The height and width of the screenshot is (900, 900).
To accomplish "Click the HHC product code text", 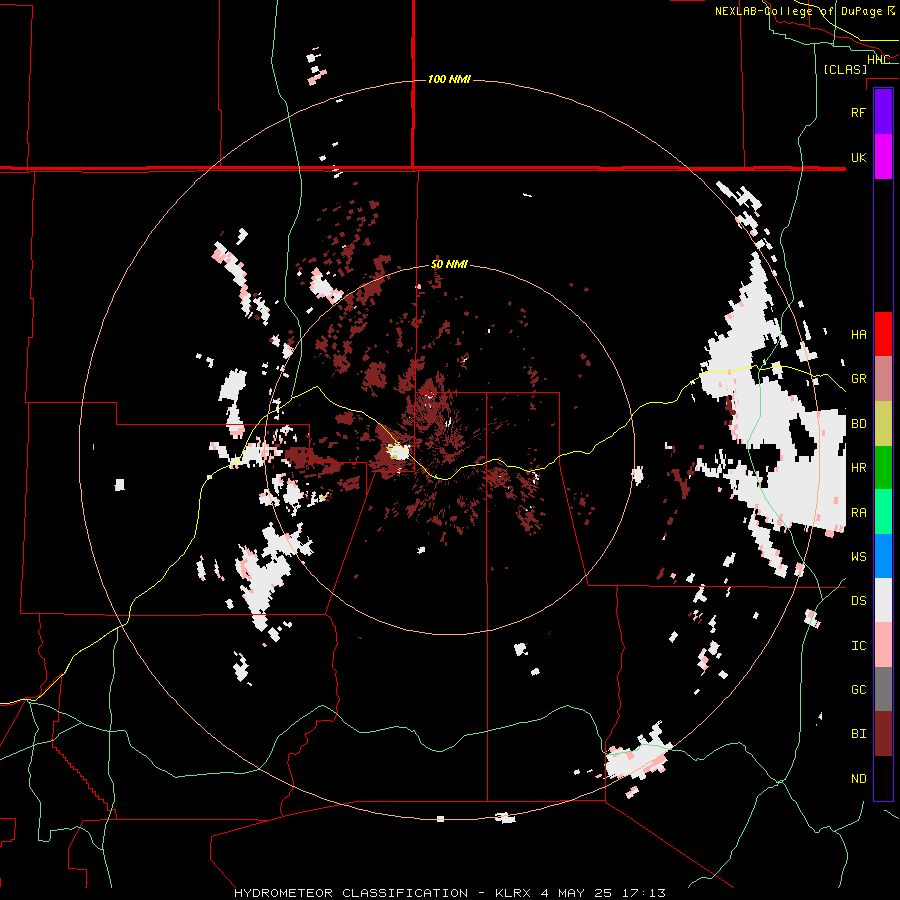I will click(x=878, y=60).
